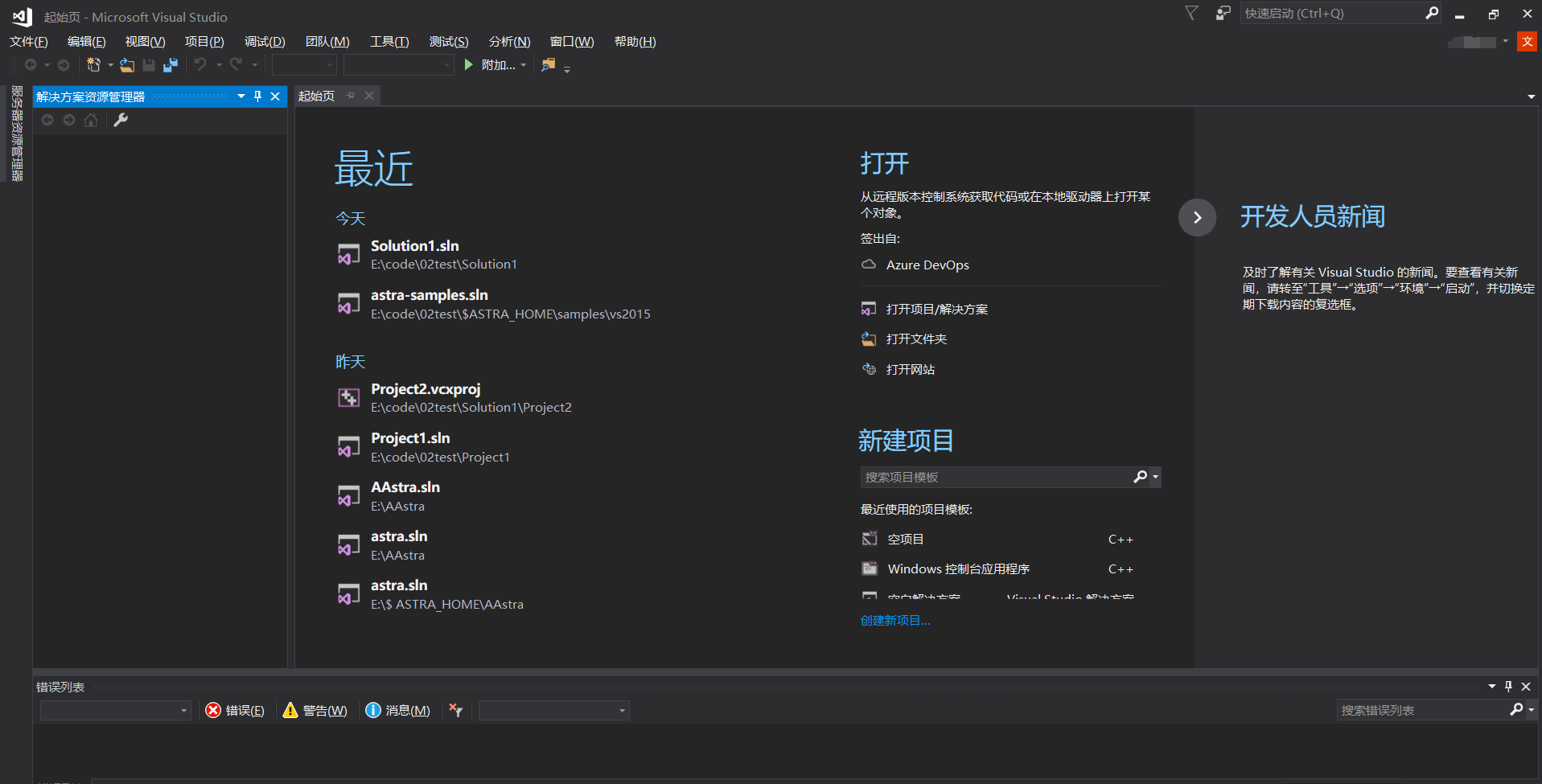Click the Undo toolbar icon

200,64
